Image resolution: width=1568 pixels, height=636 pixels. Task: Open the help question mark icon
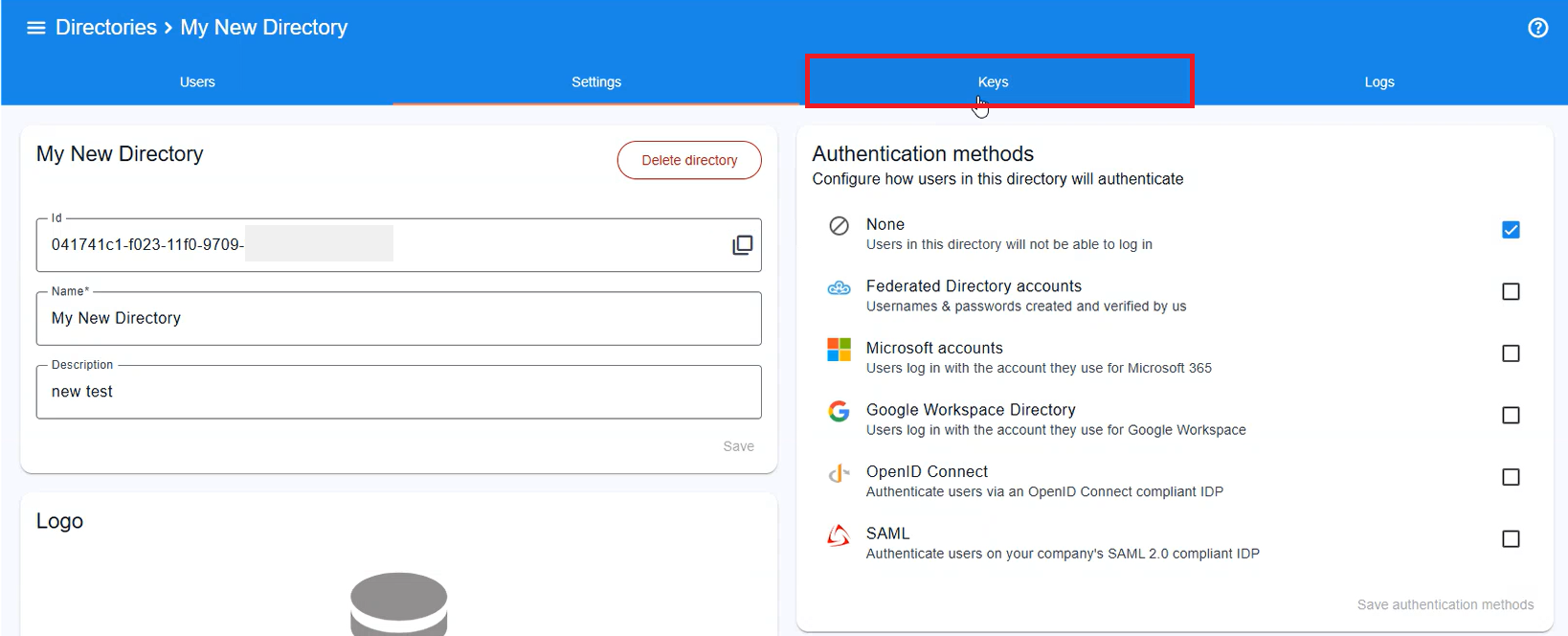[x=1537, y=28]
